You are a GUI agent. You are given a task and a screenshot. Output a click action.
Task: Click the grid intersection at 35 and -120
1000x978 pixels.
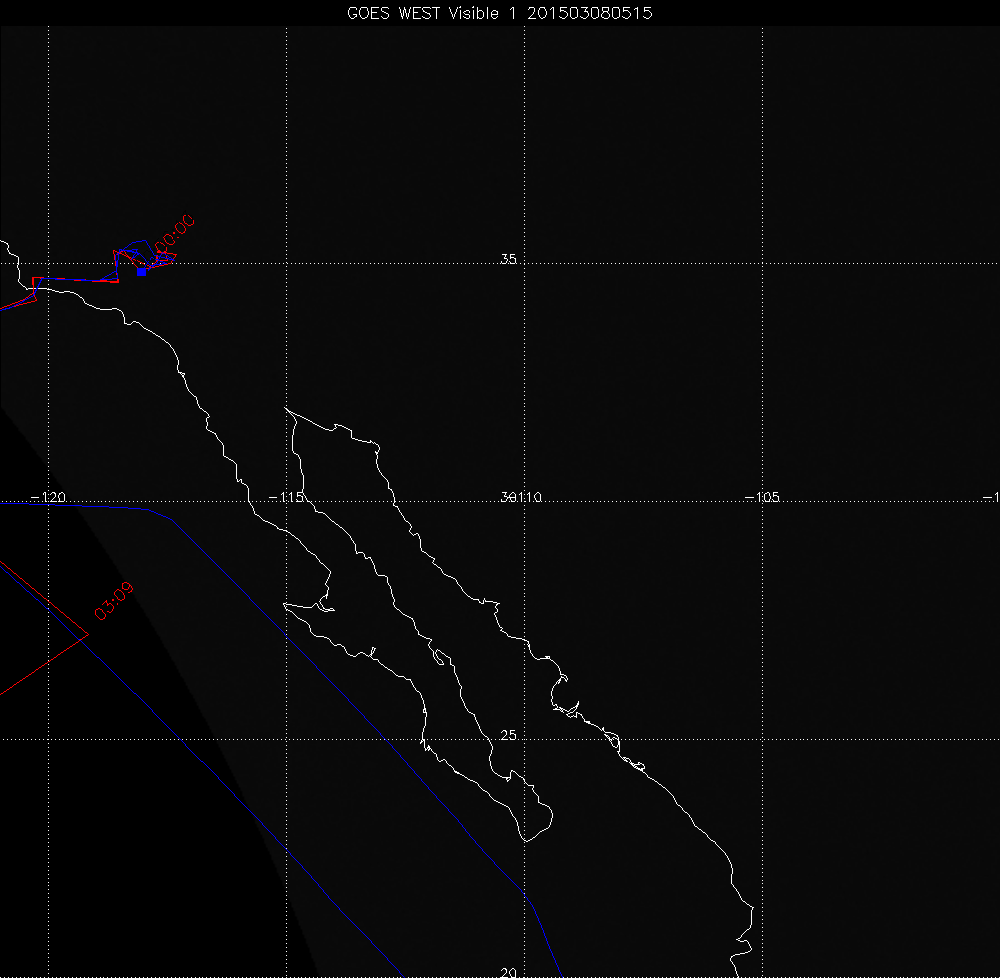coord(48,264)
